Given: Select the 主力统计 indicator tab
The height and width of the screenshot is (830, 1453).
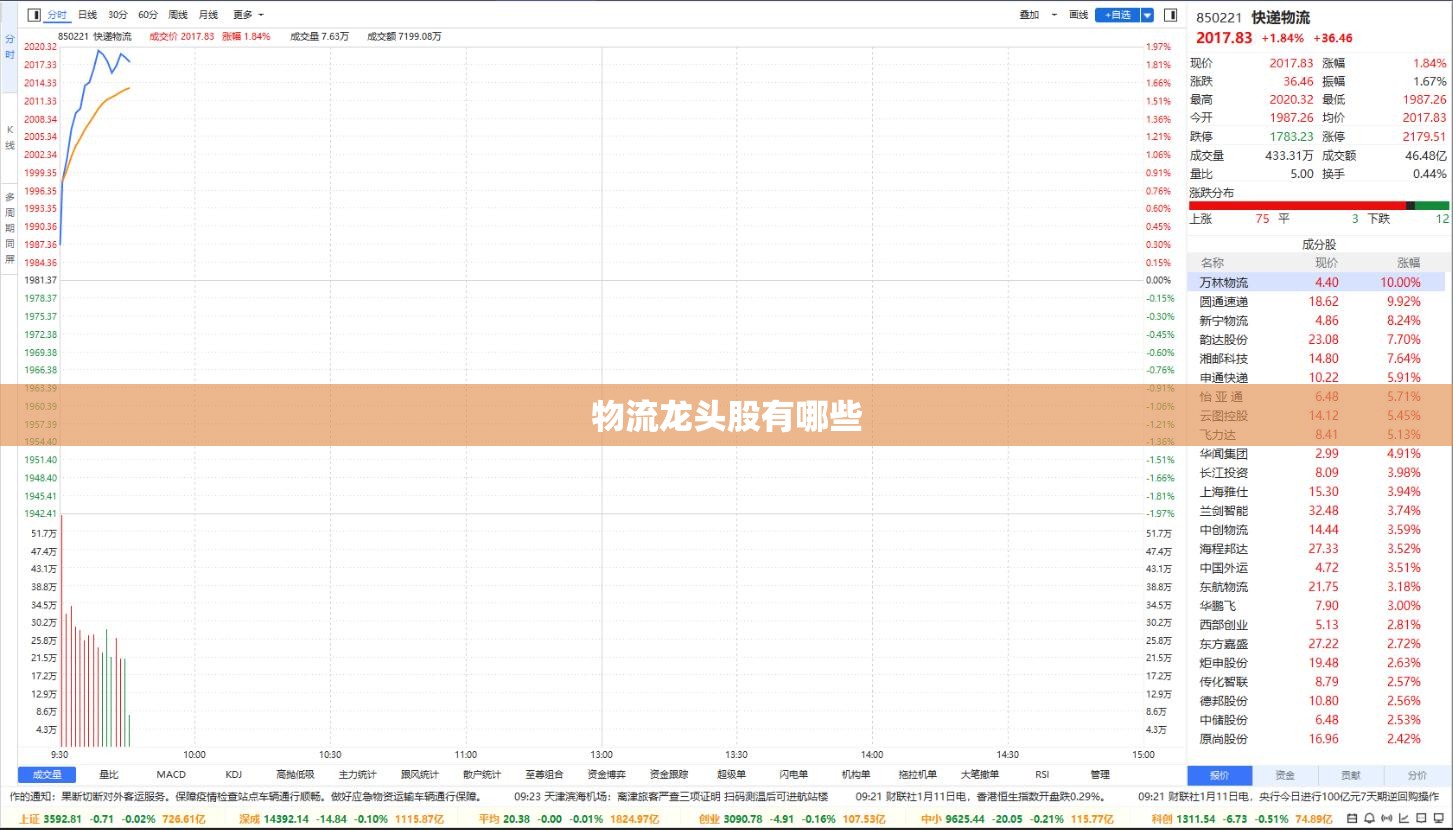Looking at the screenshot, I should click(357, 774).
